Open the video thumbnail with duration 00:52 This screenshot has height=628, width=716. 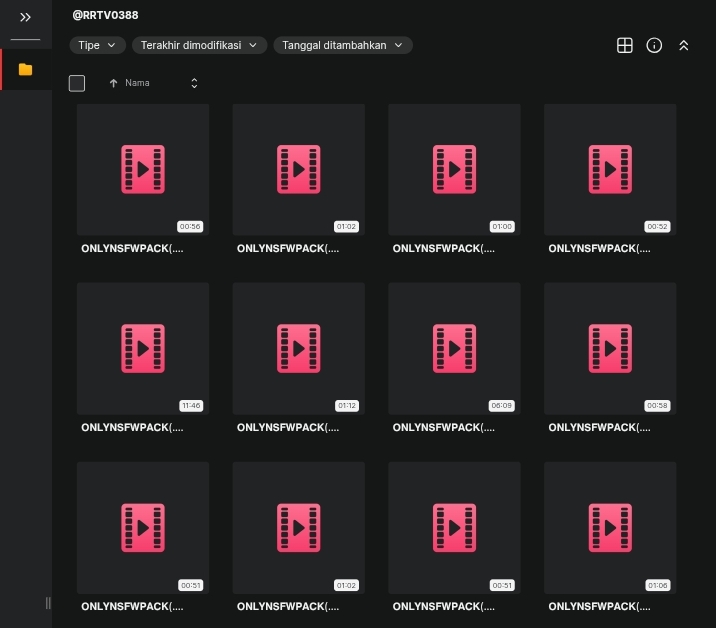click(610, 169)
